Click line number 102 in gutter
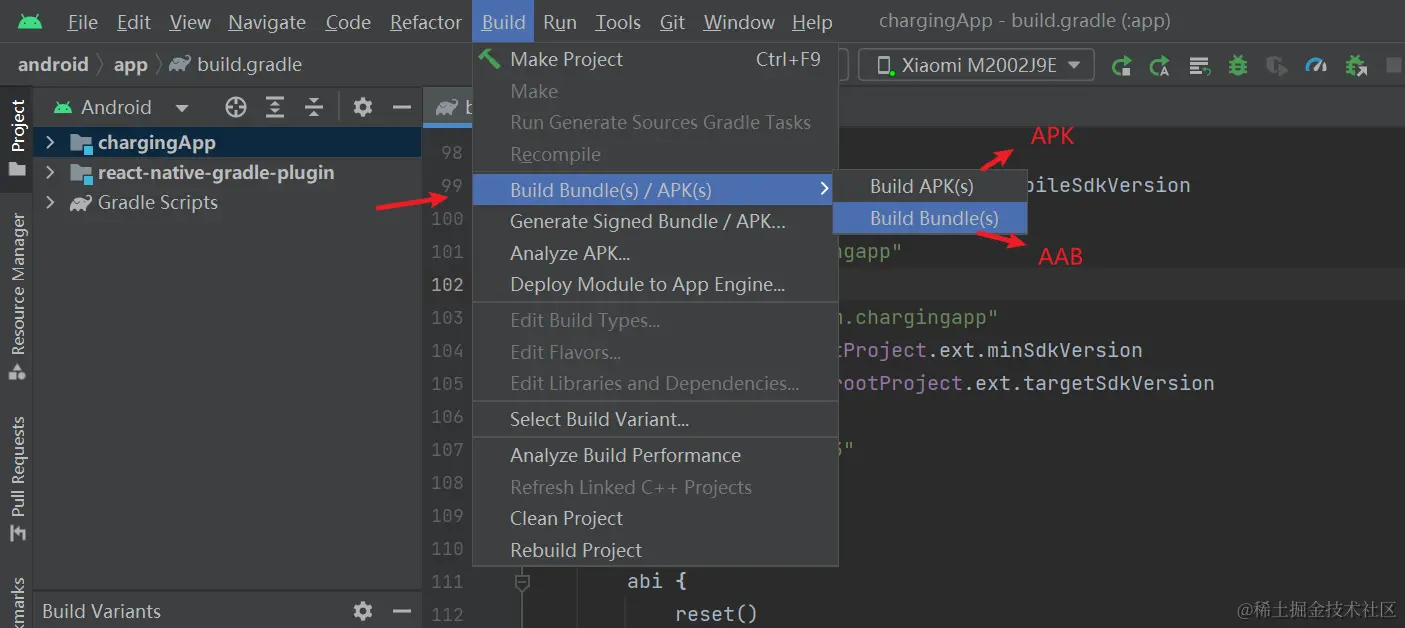The height and width of the screenshot is (628, 1405). click(447, 284)
